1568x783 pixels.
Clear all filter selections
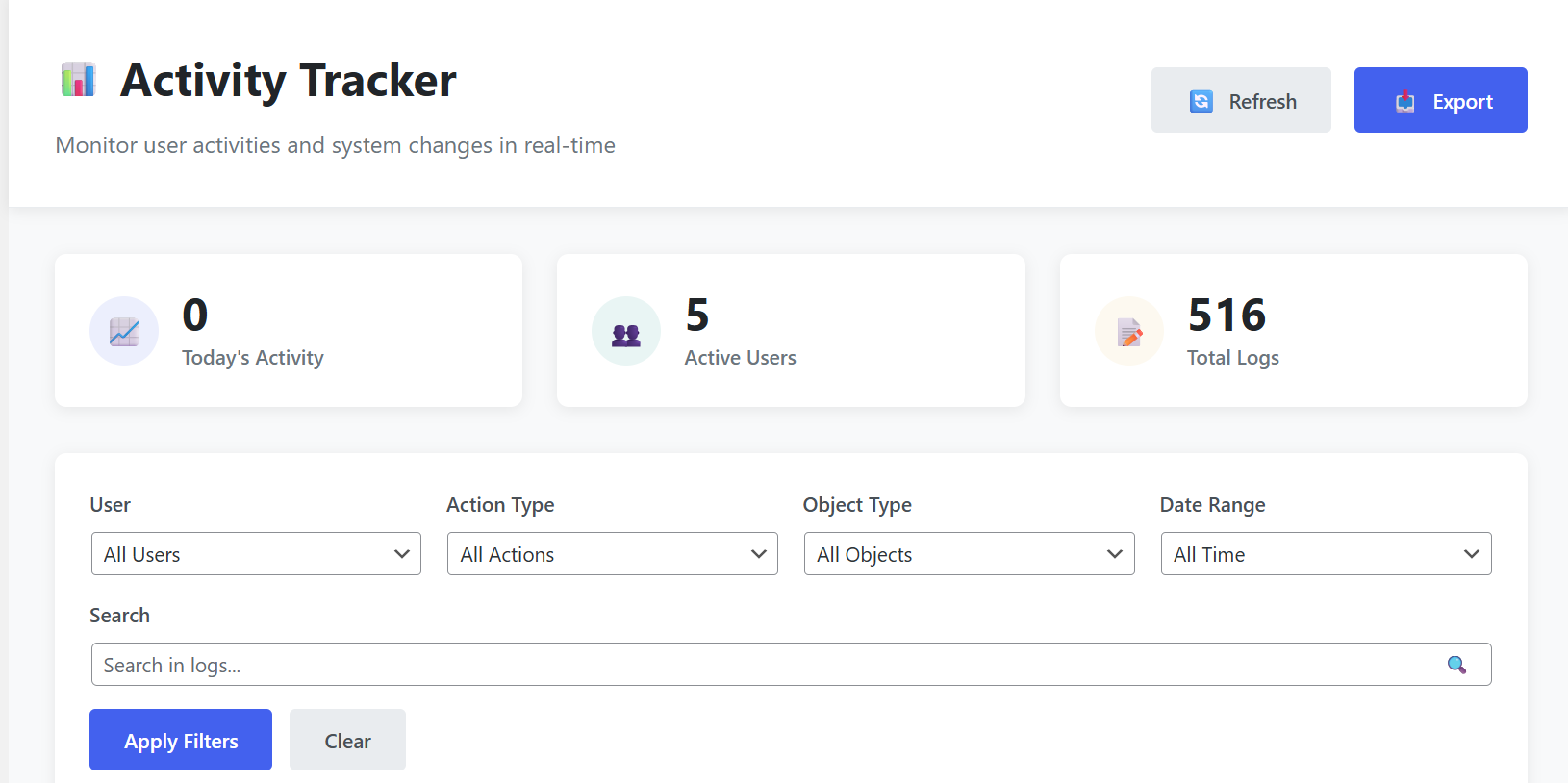346,740
